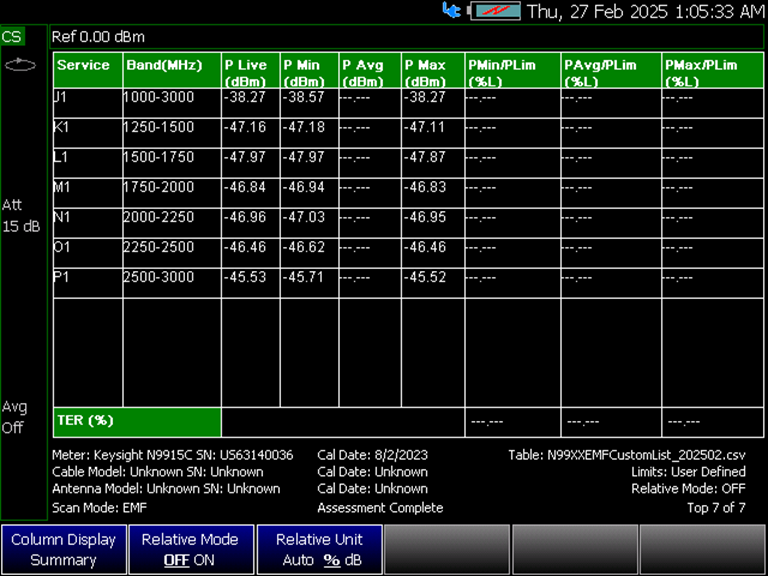Click the Antenna Model: Unknown line
This screenshot has height=576, width=768.
[166, 489]
